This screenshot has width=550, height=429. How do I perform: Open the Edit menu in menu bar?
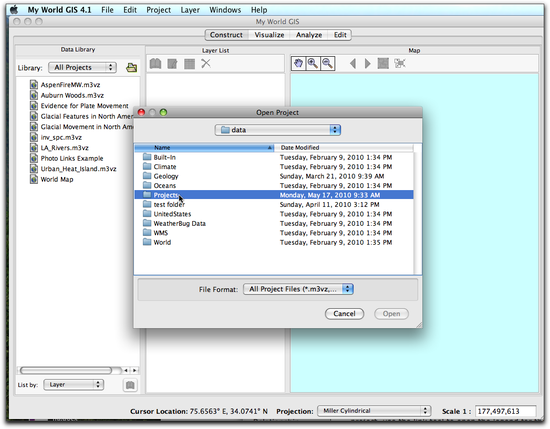coord(130,10)
